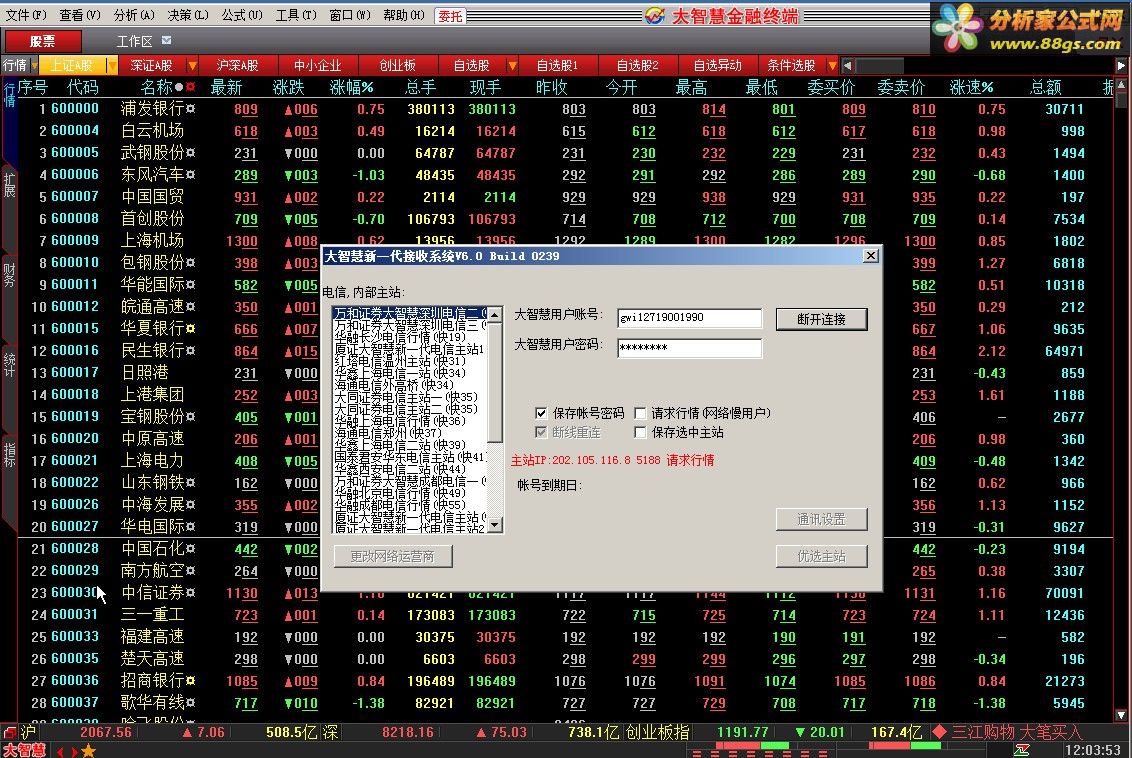Open the 分析(A) menu
This screenshot has width=1132, height=758.
pos(134,15)
